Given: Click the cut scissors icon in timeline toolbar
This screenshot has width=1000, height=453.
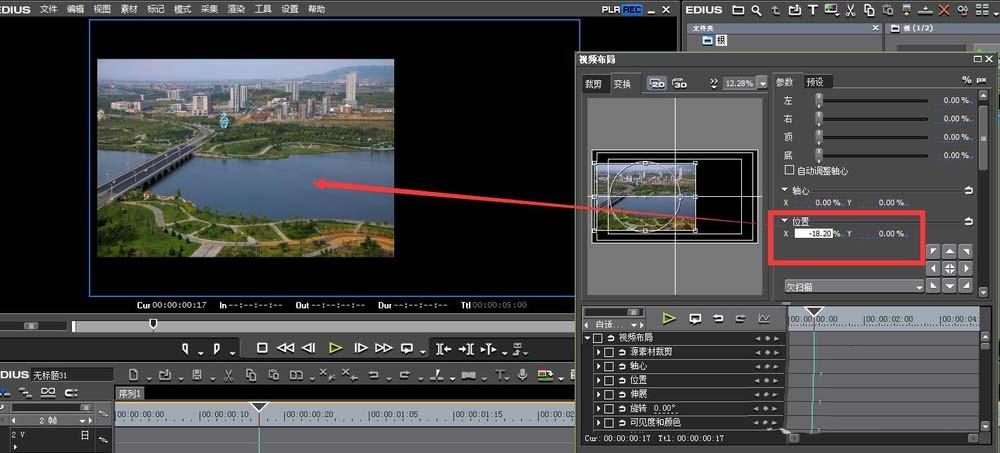Looking at the screenshot, I should click(x=228, y=375).
